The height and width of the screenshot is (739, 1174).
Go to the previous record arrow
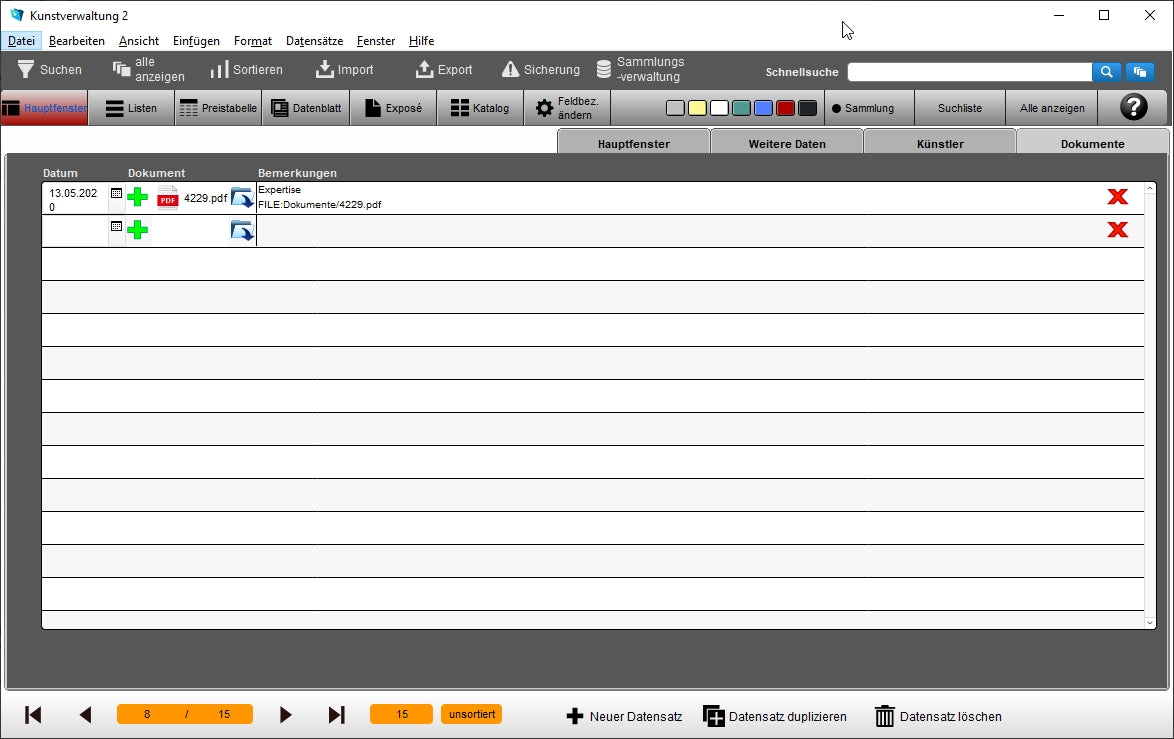point(85,715)
